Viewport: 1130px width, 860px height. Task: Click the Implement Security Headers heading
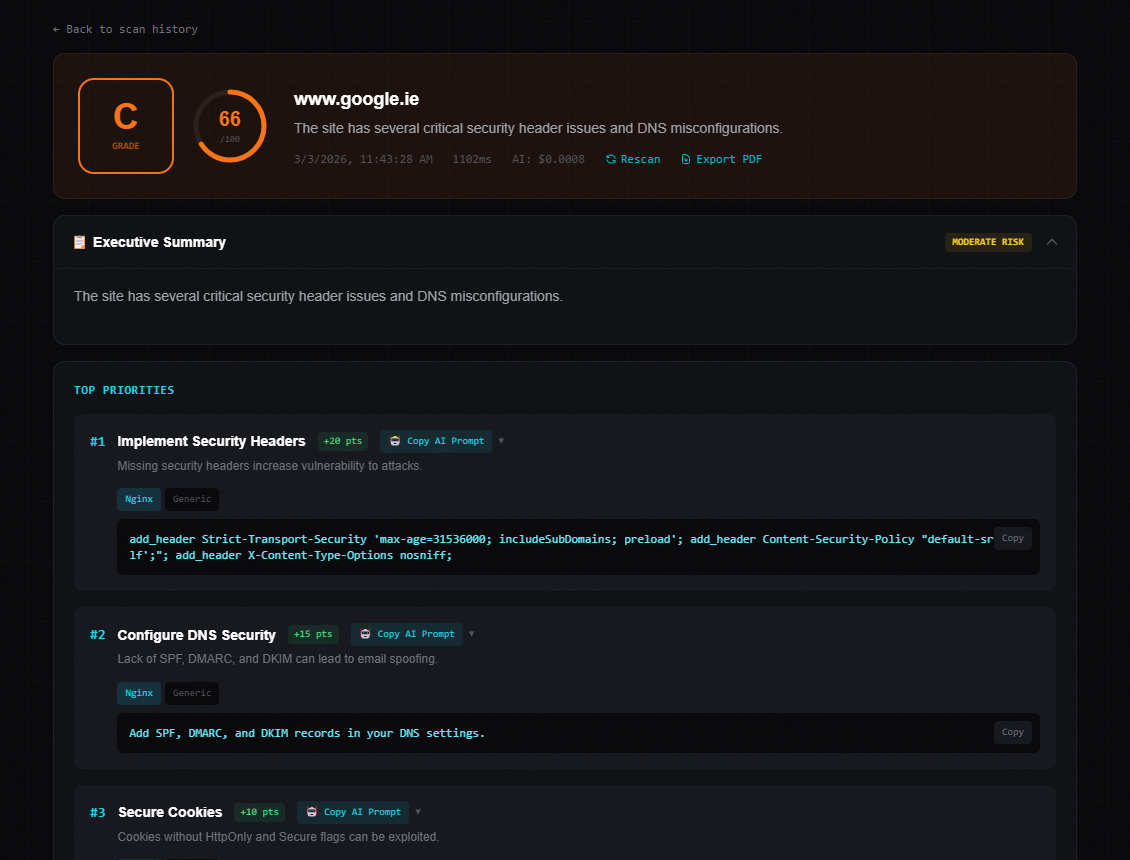click(211, 441)
